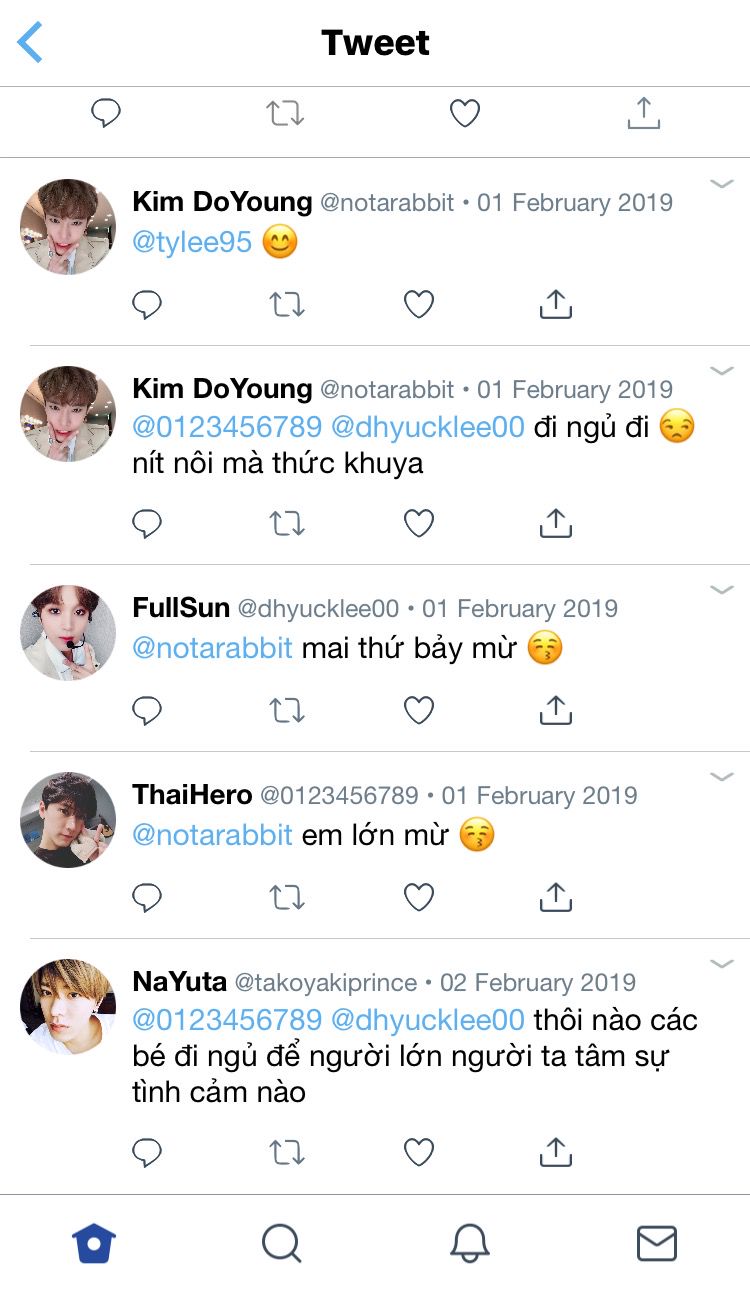The width and height of the screenshot is (750, 1291).
Task: Open the options chevron on FullSun's tweet
Action: click(x=722, y=590)
